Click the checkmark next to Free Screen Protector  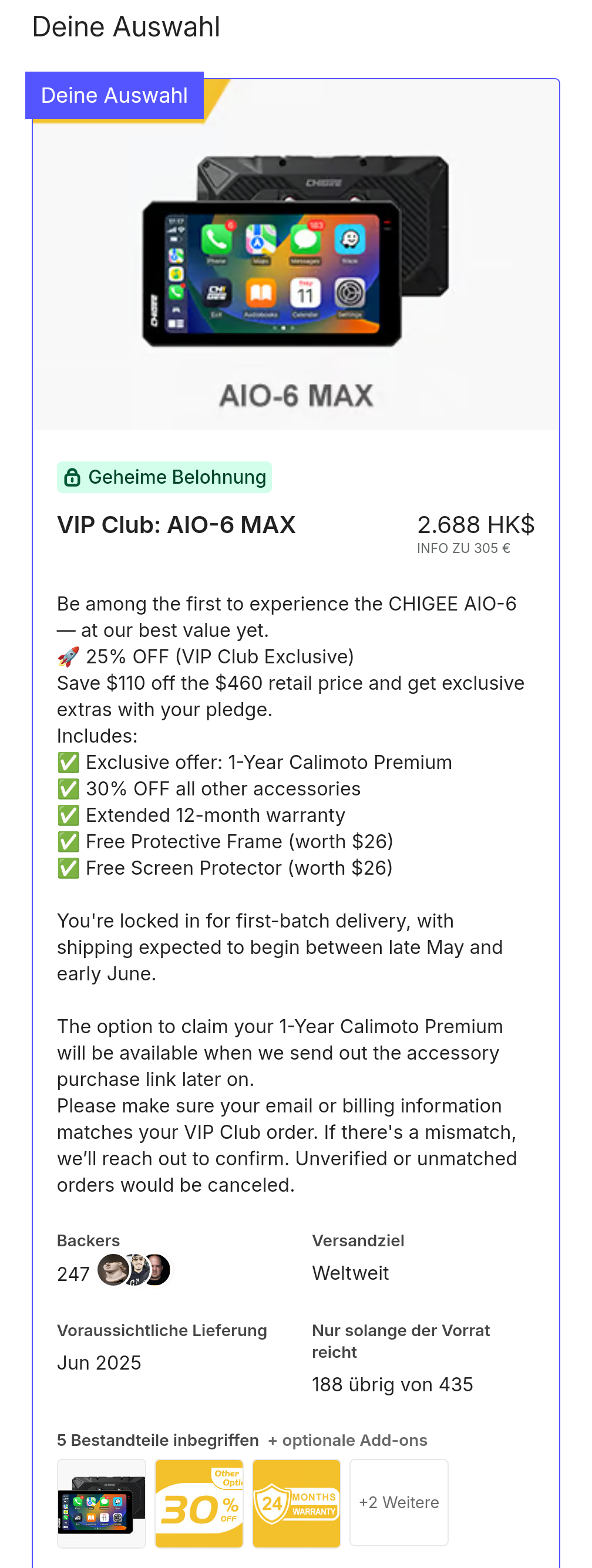68,868
